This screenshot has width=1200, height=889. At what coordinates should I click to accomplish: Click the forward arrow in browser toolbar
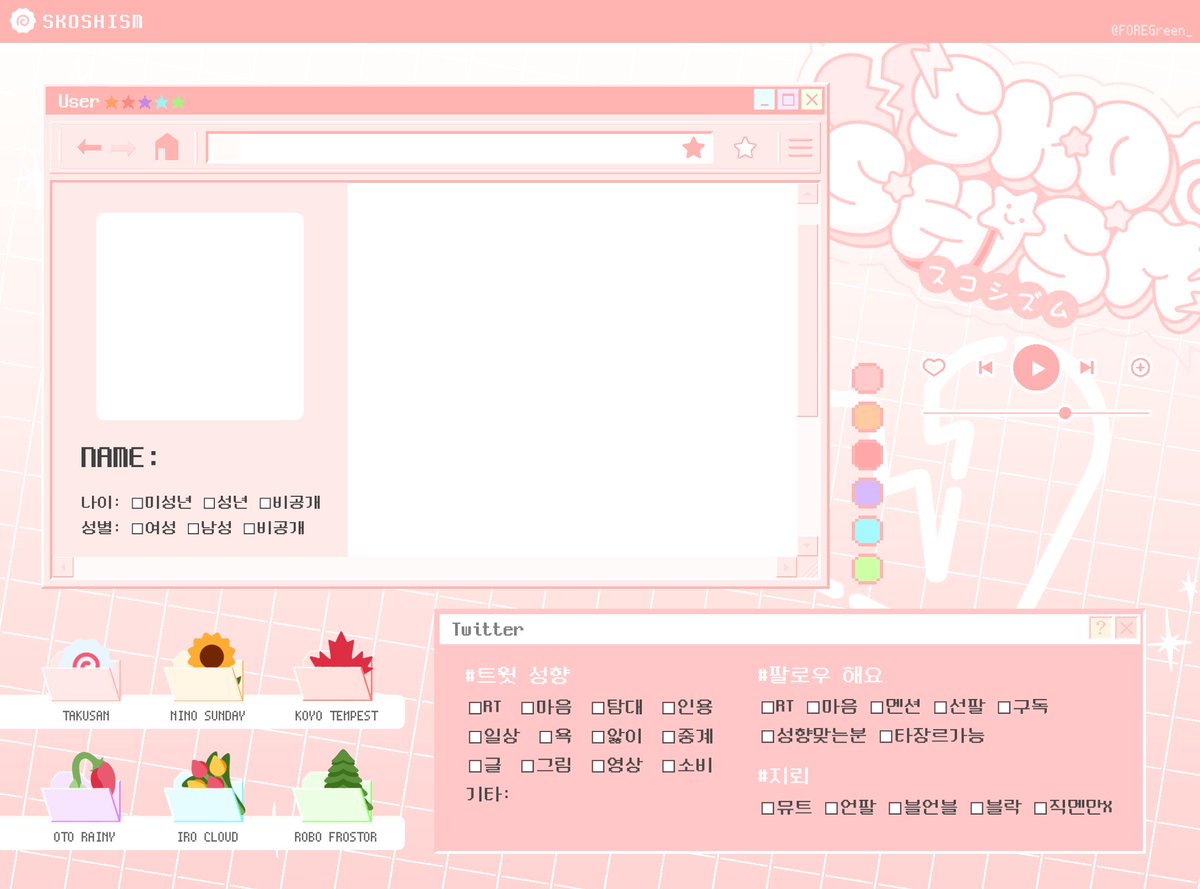point(124,148)
